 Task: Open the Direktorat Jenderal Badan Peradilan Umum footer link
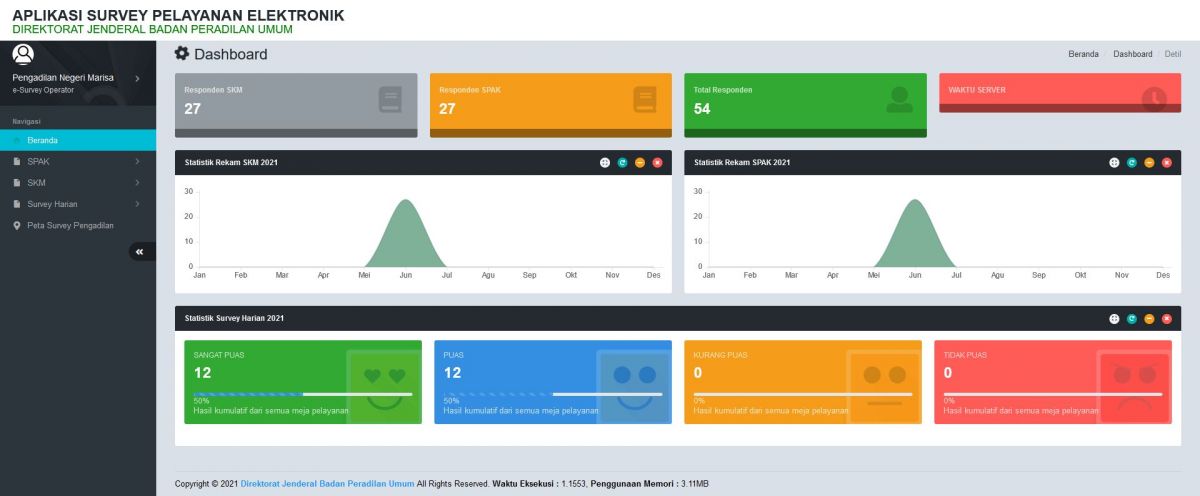pos(327,484)
